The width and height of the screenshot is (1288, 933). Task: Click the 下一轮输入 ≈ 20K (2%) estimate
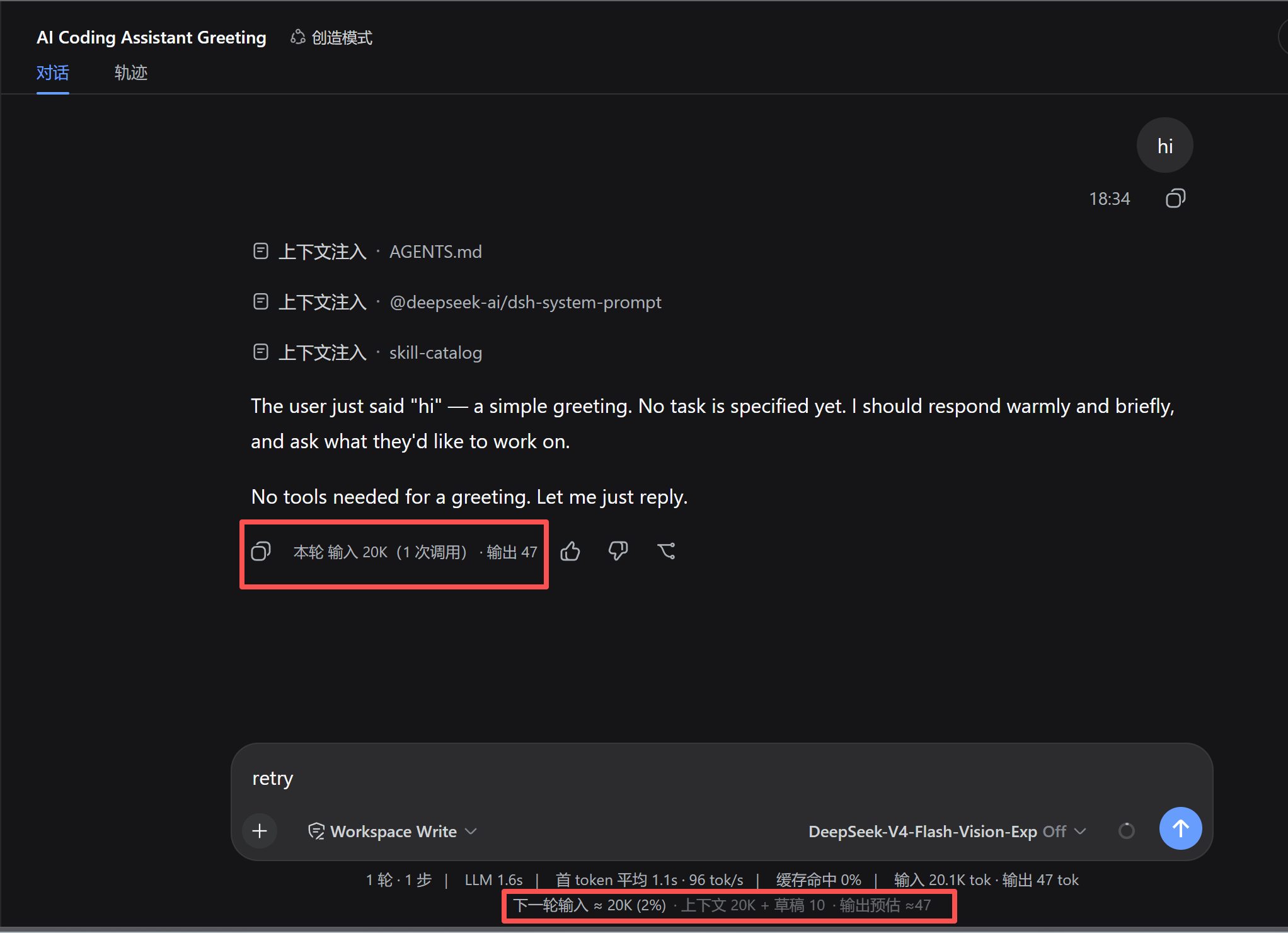(x=589, y=906)
